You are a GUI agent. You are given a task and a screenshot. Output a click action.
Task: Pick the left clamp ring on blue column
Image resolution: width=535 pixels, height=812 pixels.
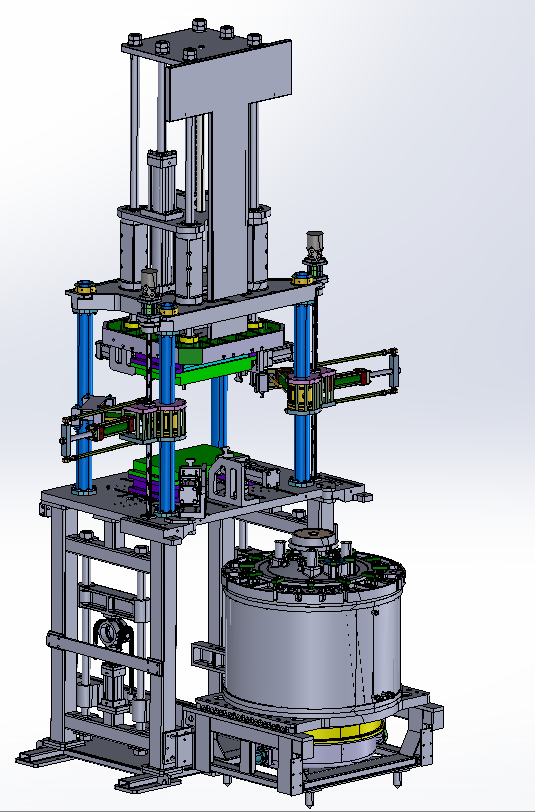(x=155, y=421)
